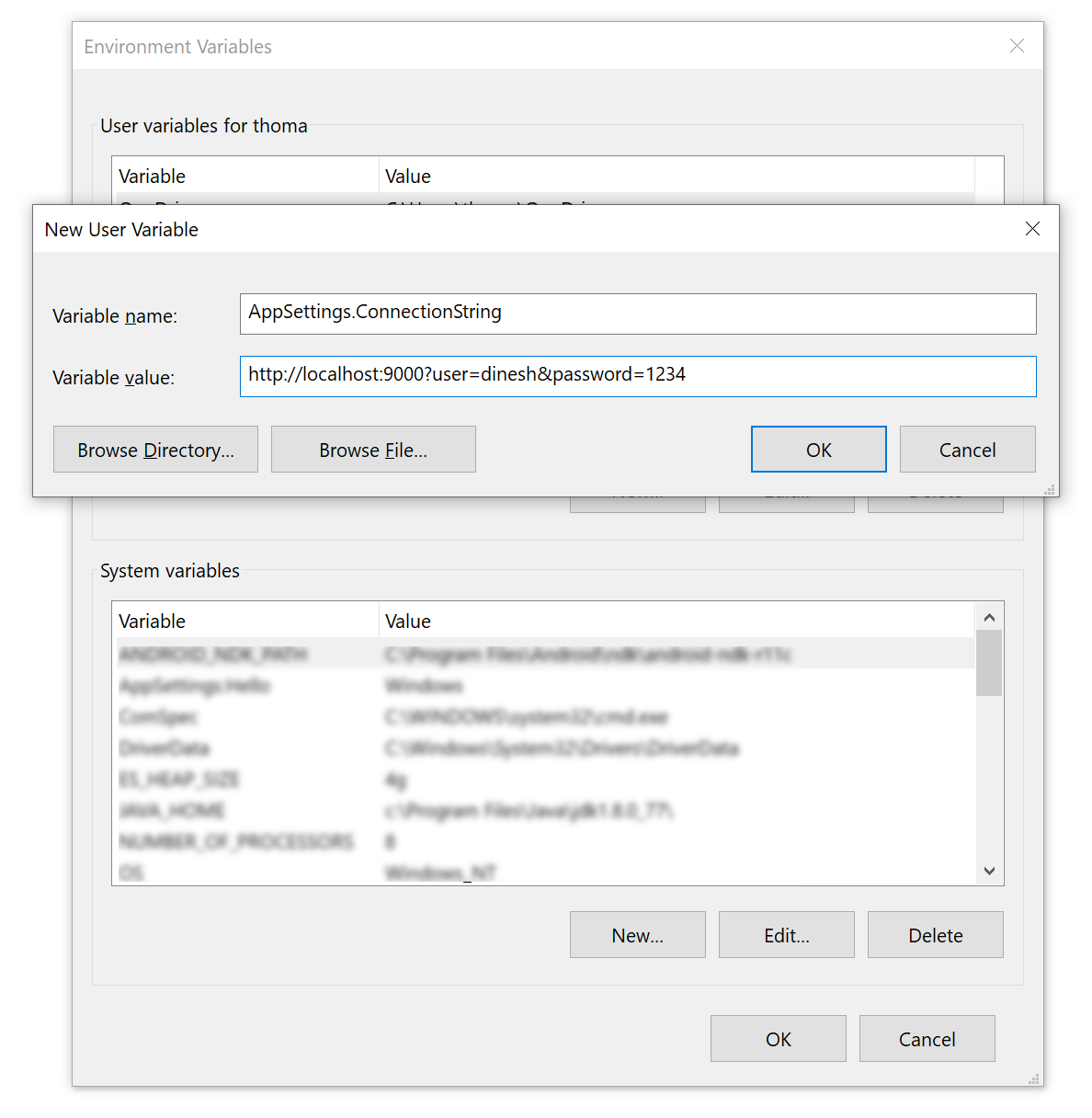Open the Browse Directory dialog
1092x1118 pixels.
tap(155, 449)
